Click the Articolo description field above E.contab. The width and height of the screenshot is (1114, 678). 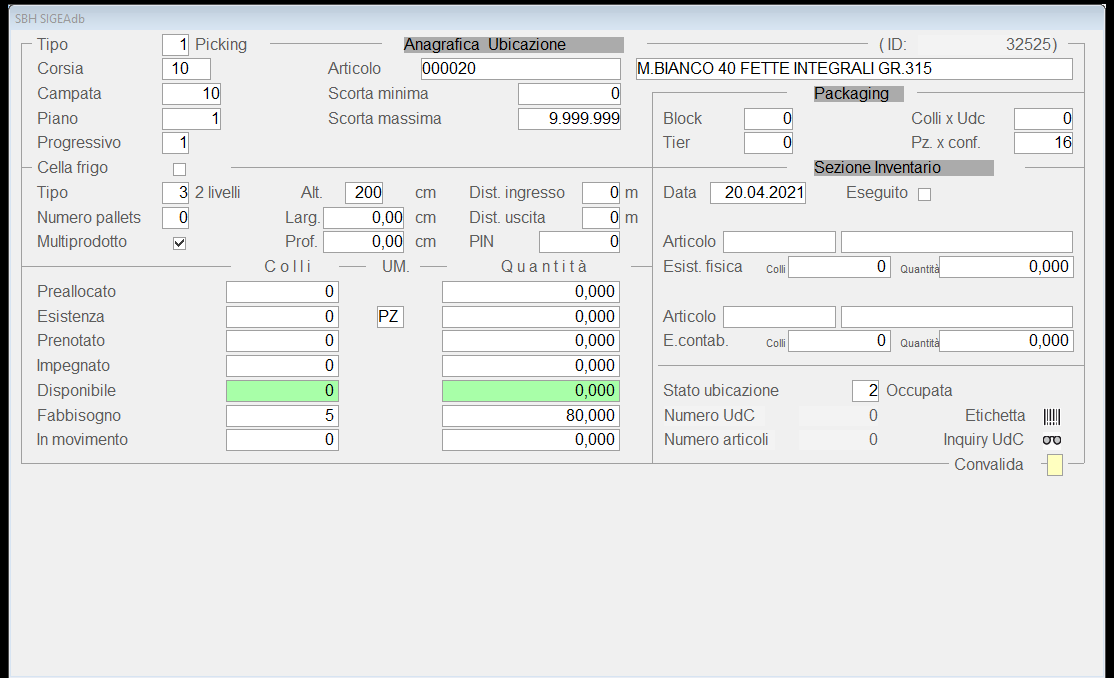pos(957,317)
